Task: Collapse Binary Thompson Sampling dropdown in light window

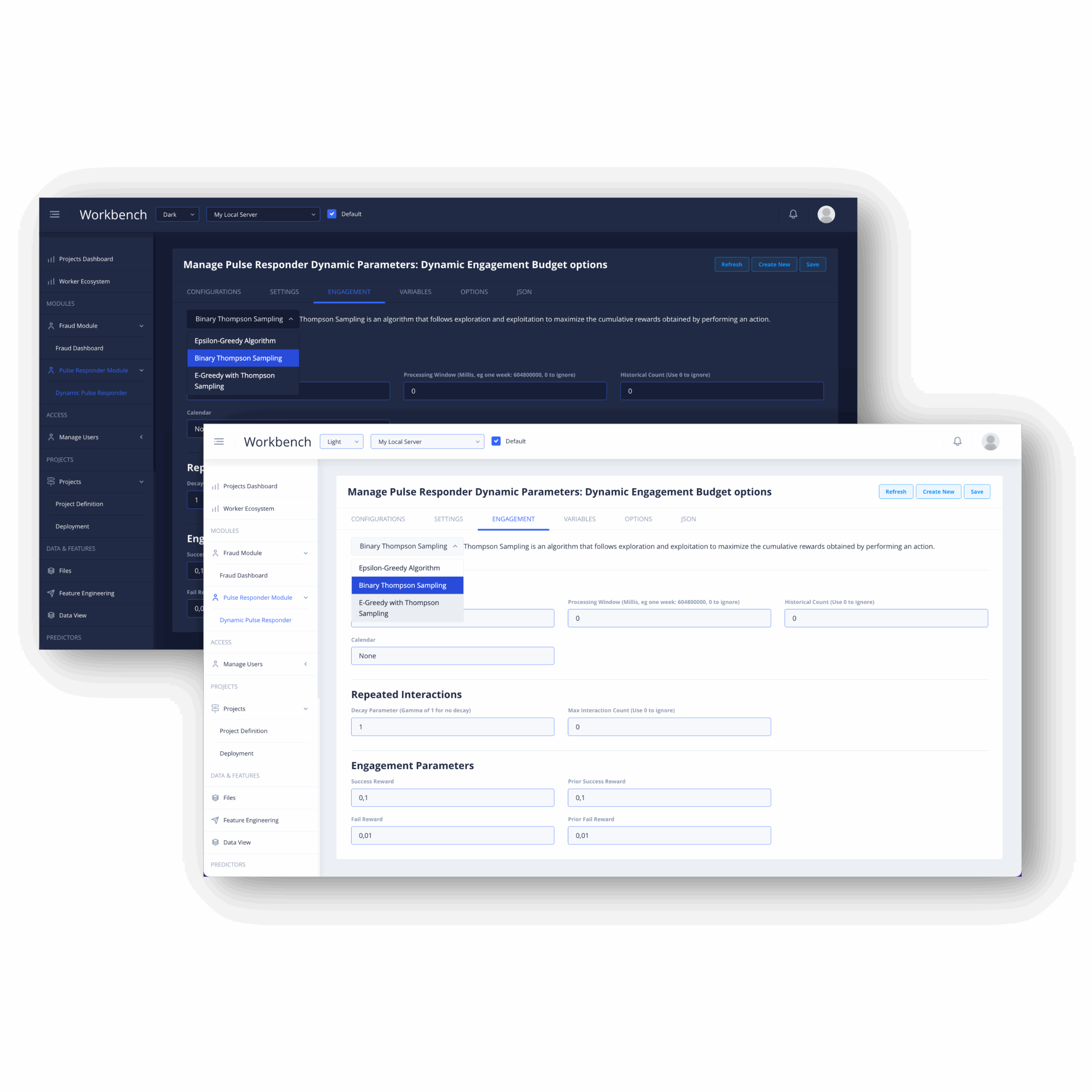Action: [407, 546]
